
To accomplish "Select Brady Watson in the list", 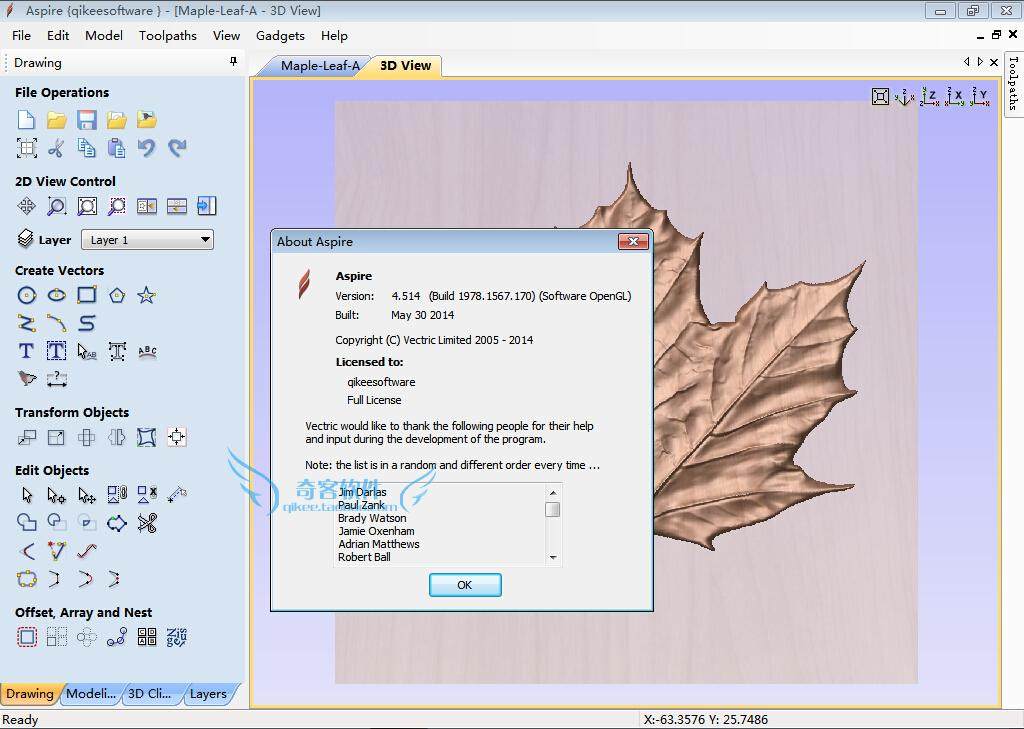I will click(x=372, y=518).
